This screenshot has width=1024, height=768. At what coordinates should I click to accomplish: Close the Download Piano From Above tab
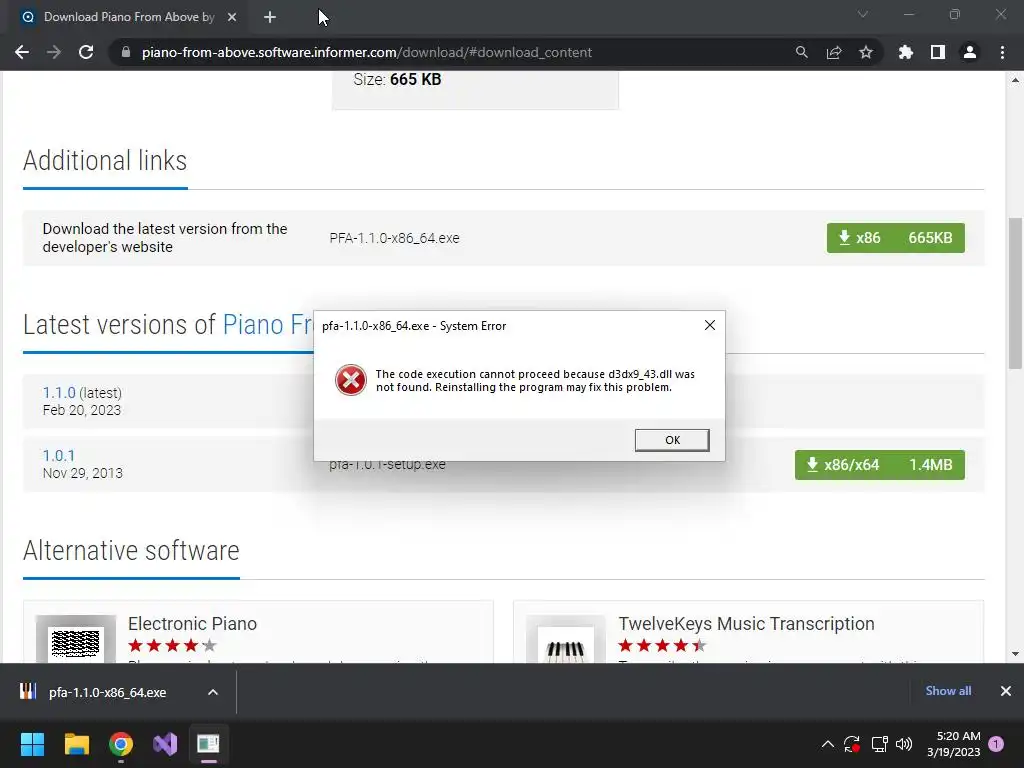pos(232,17)
